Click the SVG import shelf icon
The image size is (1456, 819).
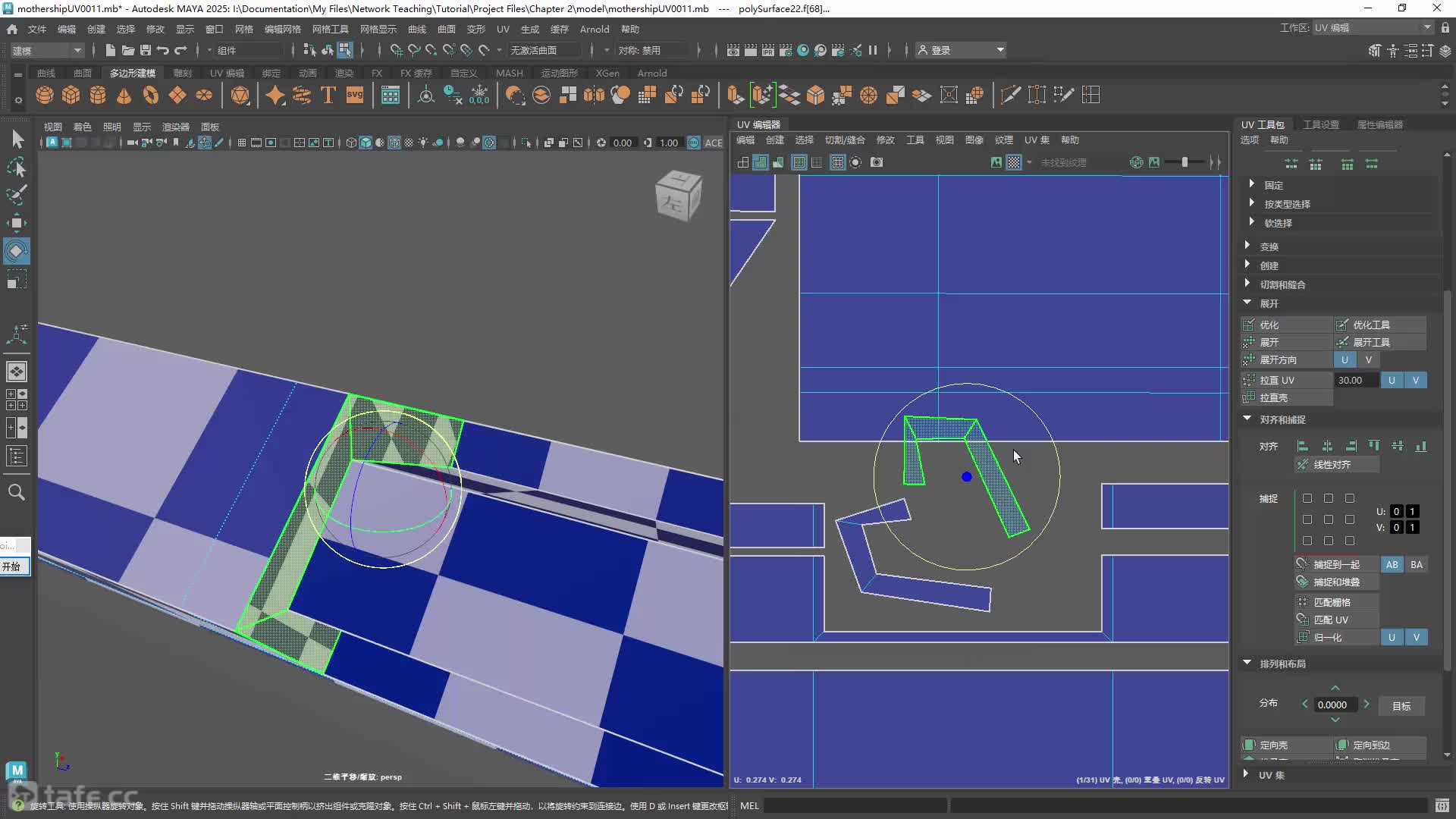(355, 95)
